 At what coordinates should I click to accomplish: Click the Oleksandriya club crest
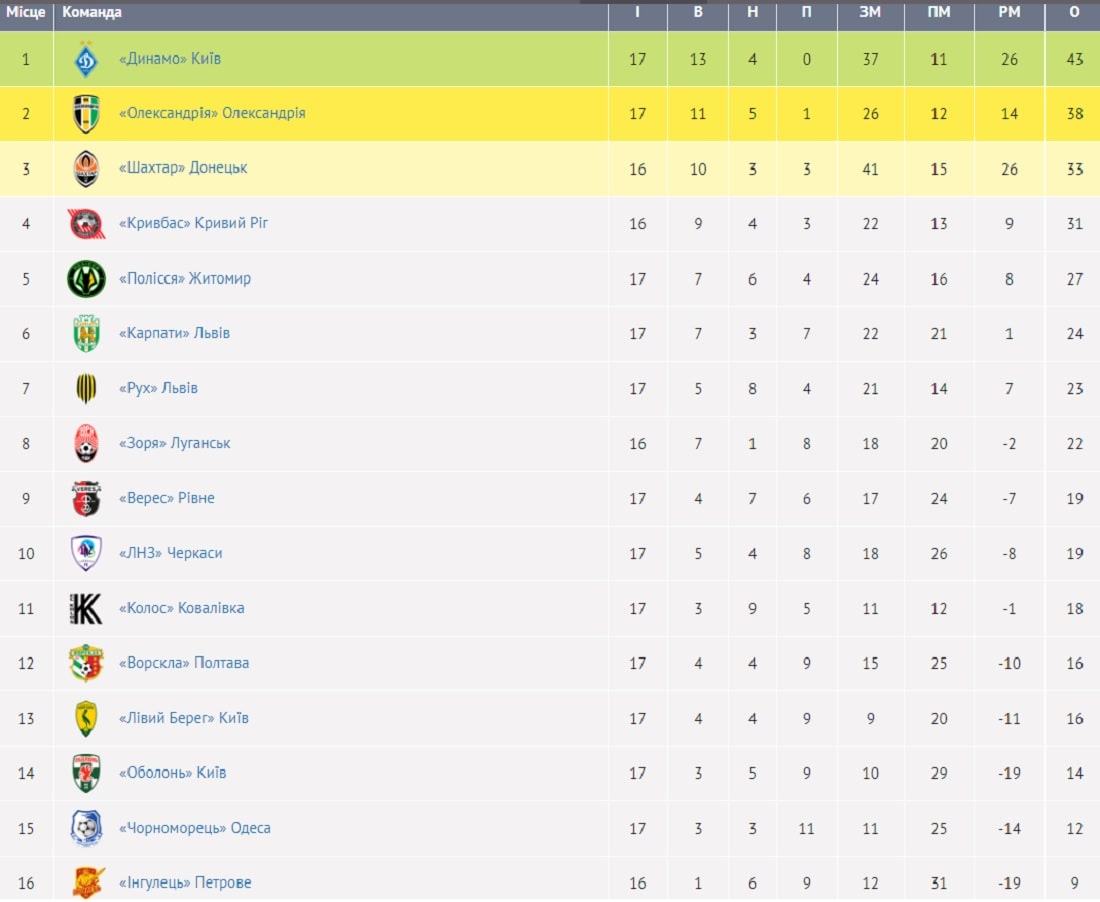(86, 114)
